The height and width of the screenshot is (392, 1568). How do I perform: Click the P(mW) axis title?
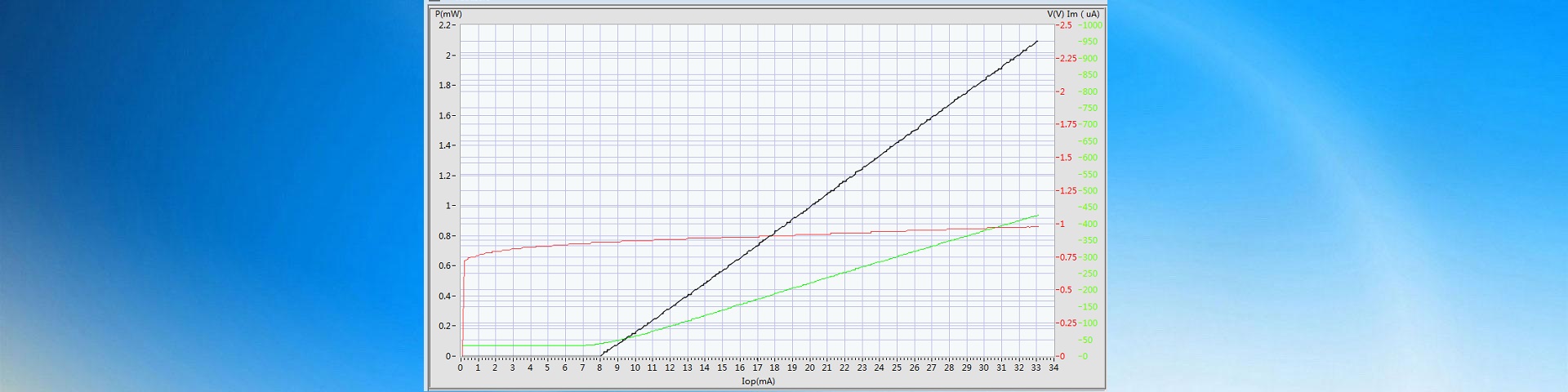tap(448, 14)
